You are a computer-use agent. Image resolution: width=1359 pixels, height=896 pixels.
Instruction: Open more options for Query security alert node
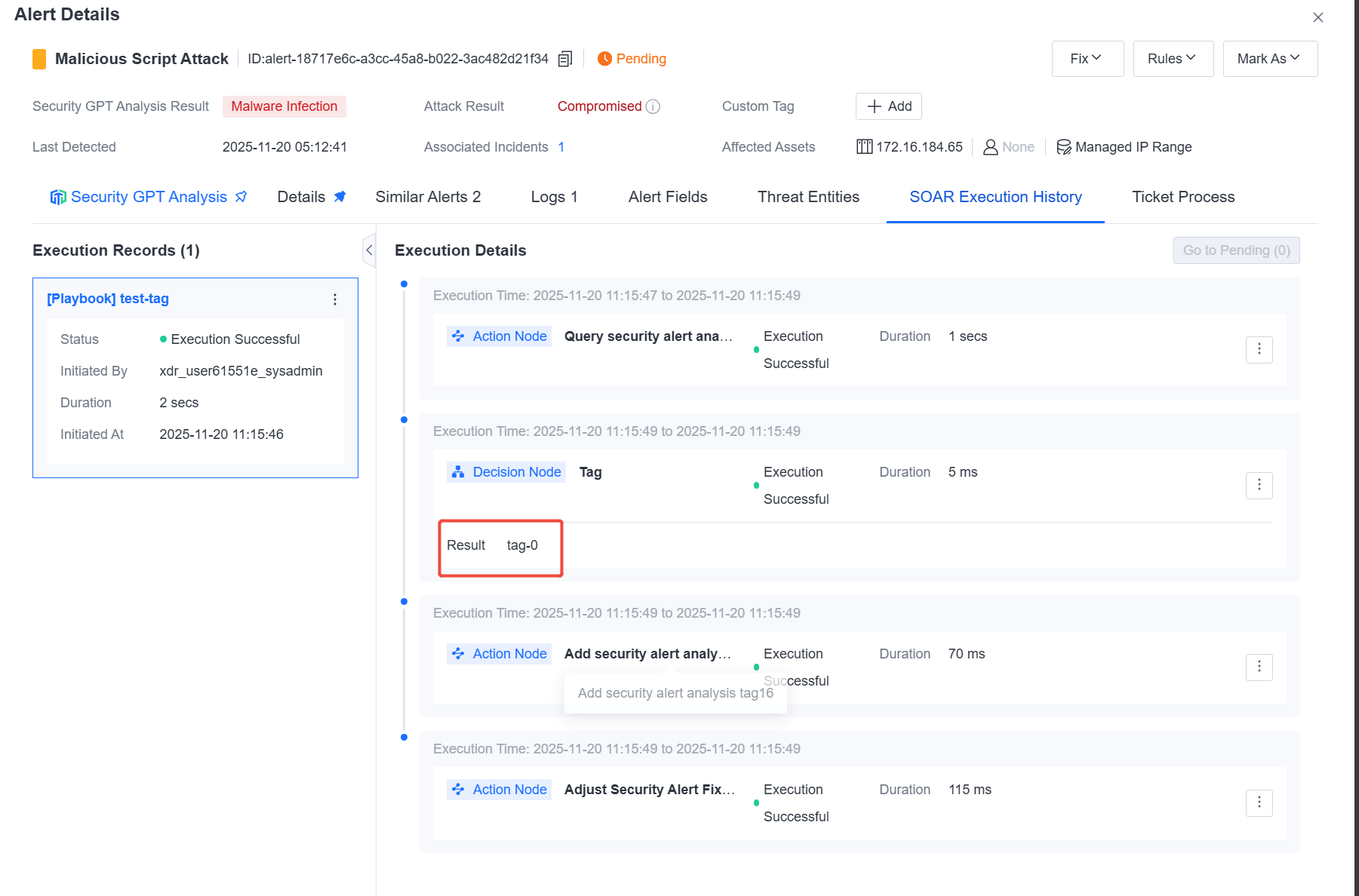[x=1259, y=349]
